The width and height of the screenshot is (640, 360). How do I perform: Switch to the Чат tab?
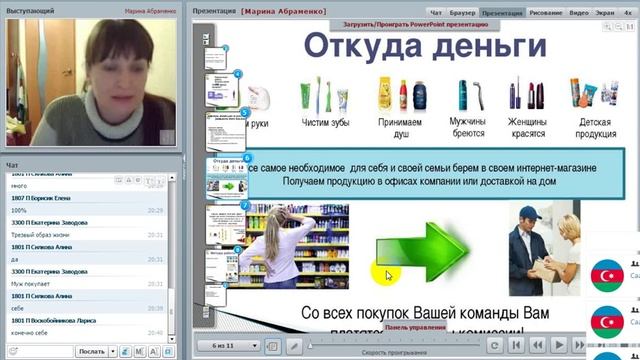tap(436, 13)
